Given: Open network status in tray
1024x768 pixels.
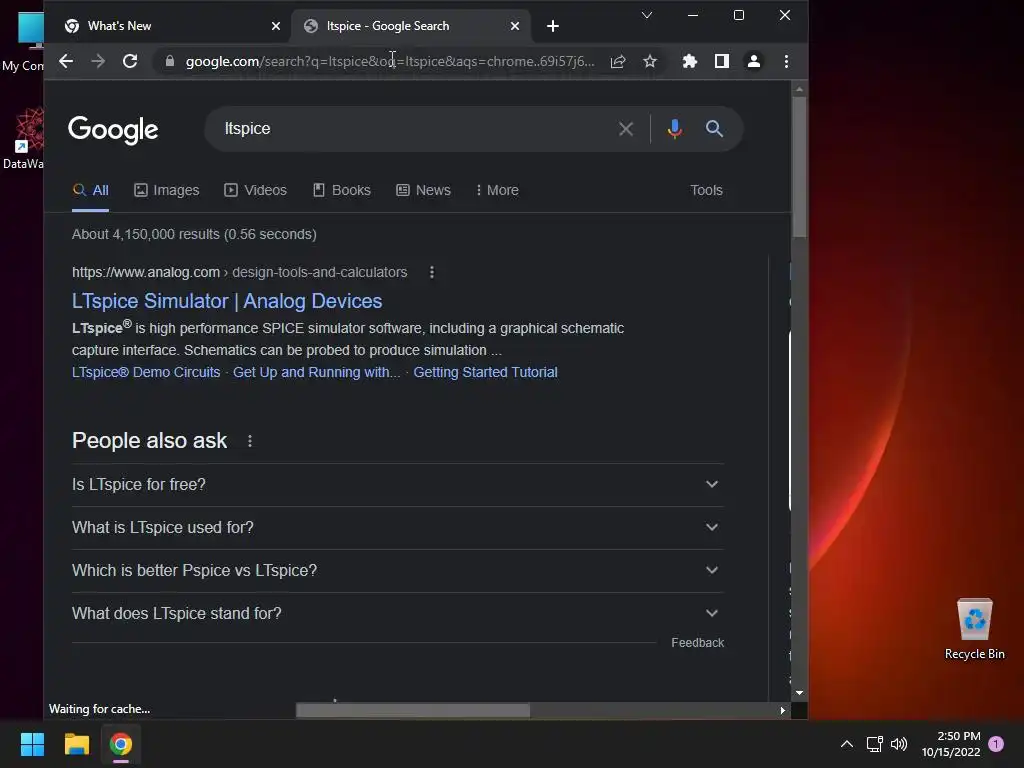Looking at the screenshot, I should 874,744.
